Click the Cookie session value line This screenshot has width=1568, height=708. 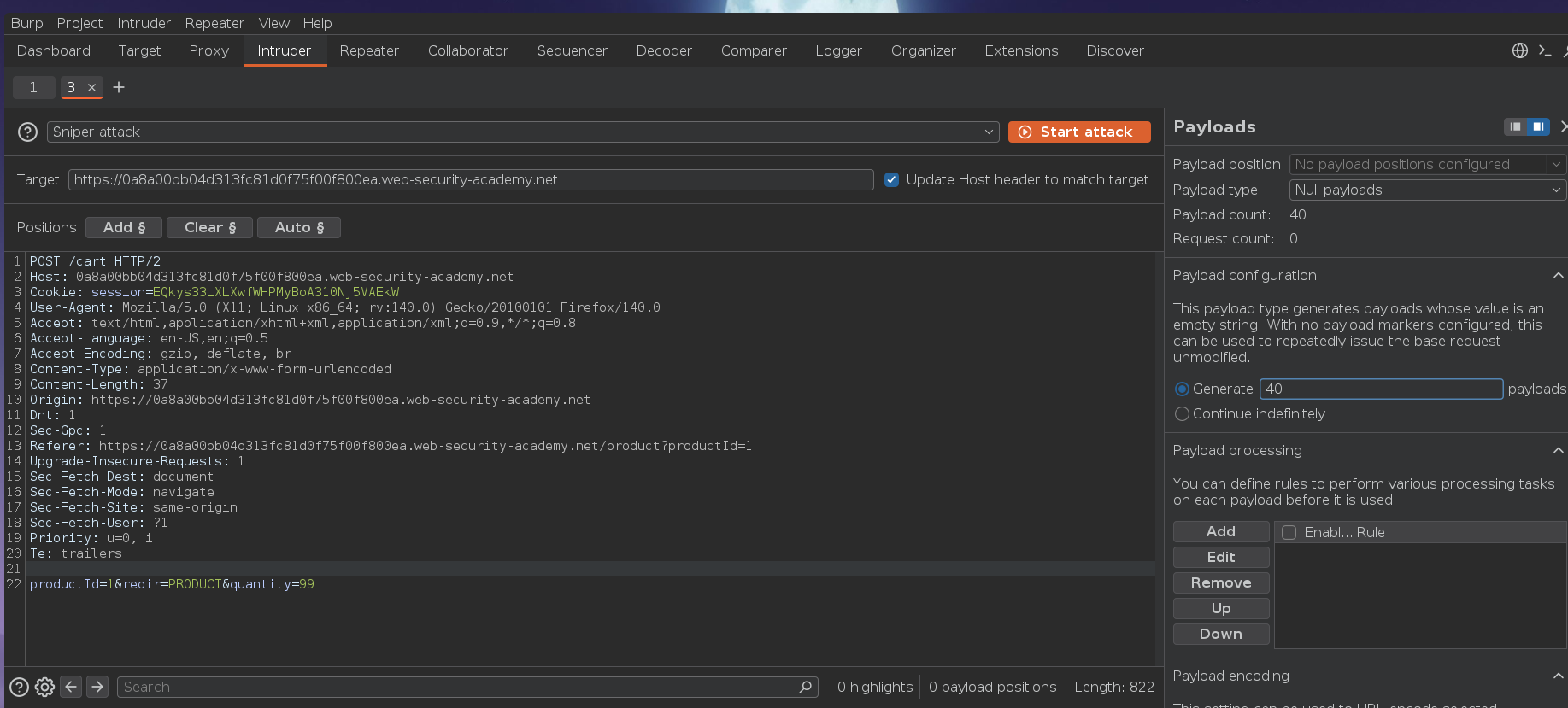(214, 292)
